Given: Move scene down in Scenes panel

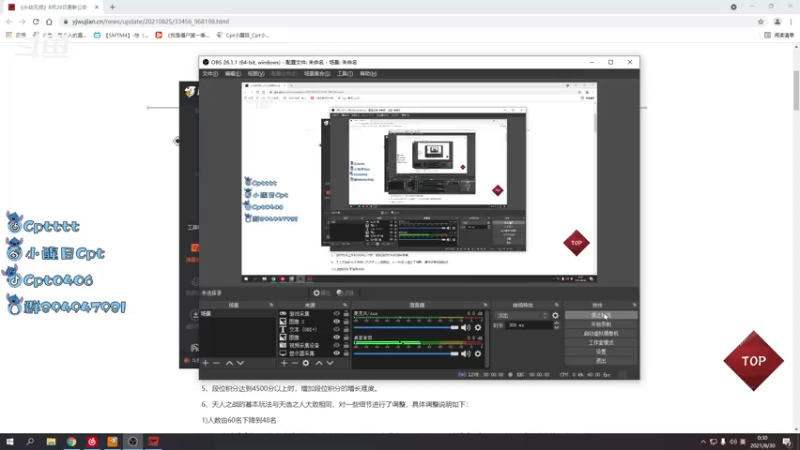Looking at the screenshot, I should pos(240,363).
